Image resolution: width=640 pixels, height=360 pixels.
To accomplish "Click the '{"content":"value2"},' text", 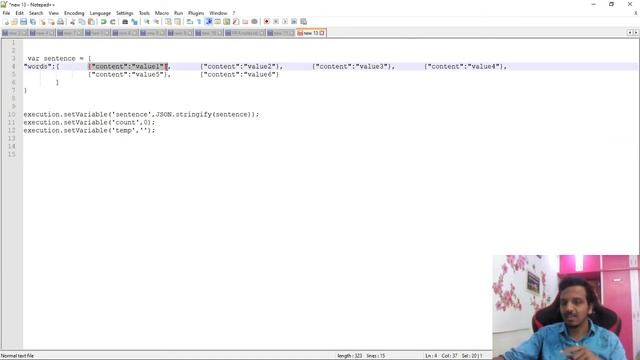I will point(241,67).
